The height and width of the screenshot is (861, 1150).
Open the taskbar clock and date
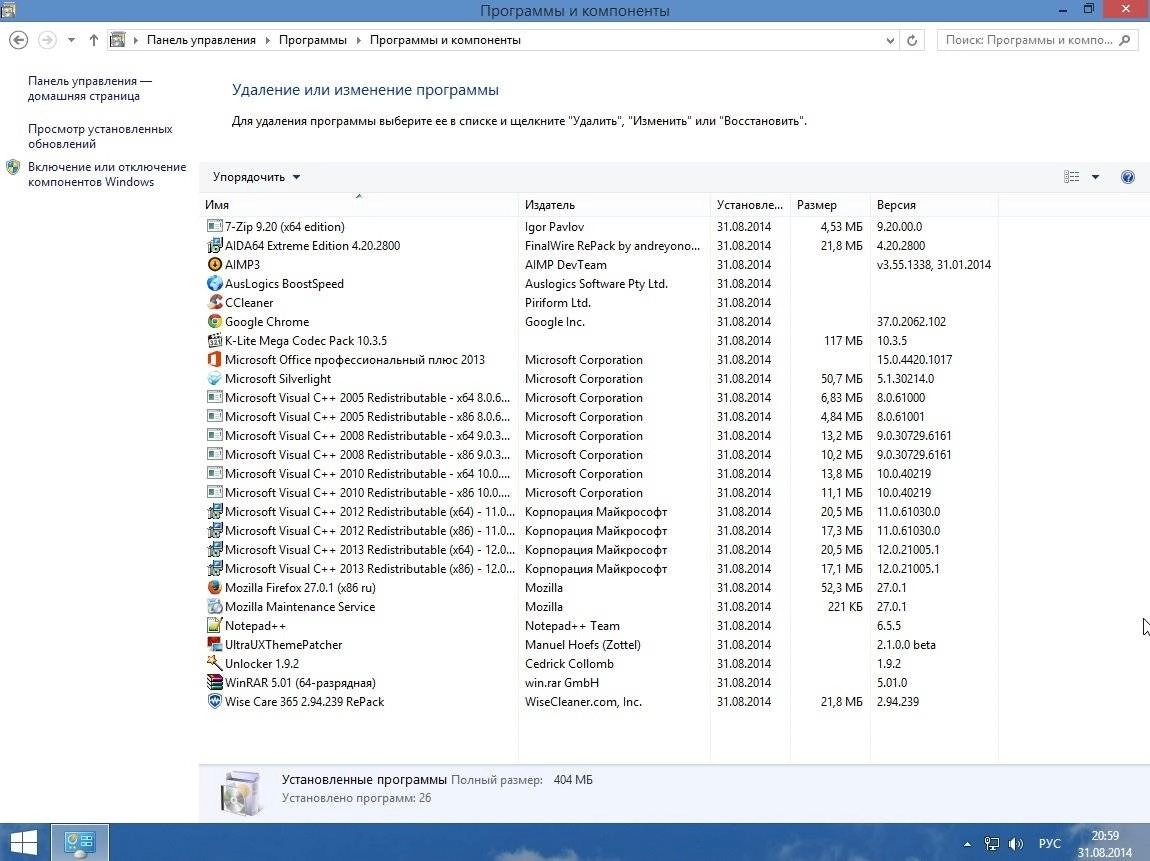coord(1105,843)
